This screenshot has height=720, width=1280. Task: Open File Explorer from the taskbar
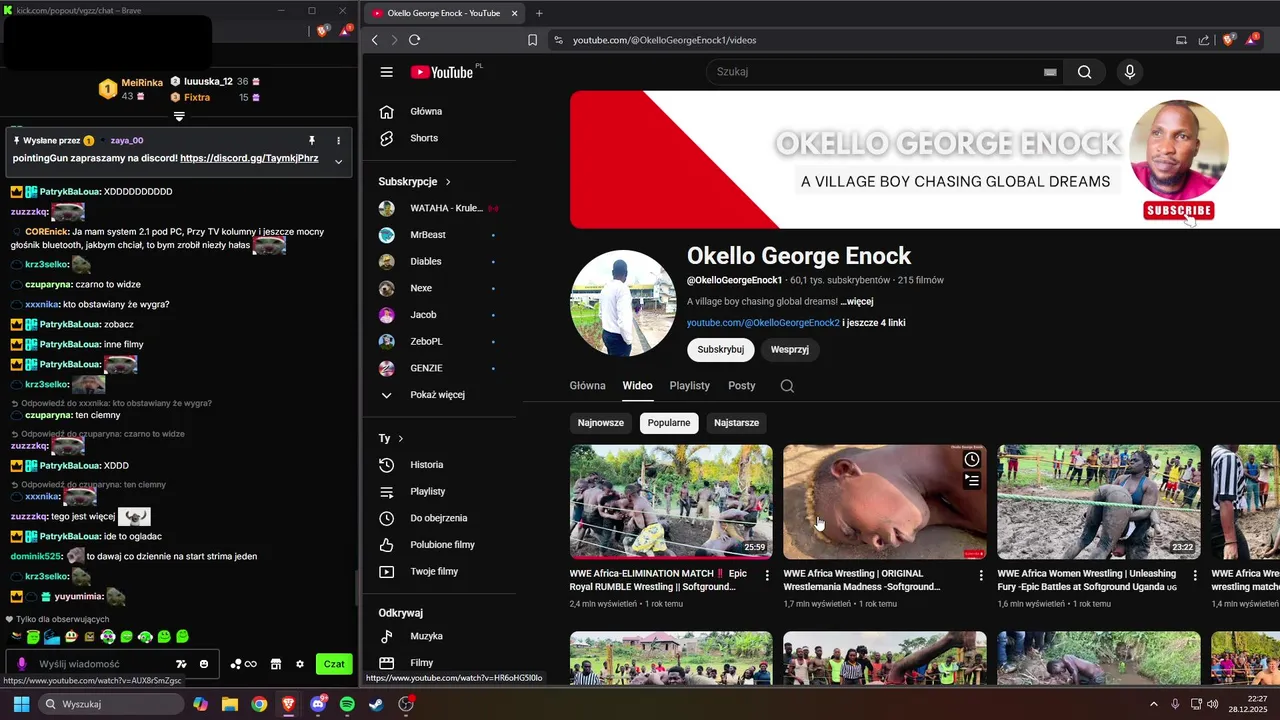click(x=230, y=704)
